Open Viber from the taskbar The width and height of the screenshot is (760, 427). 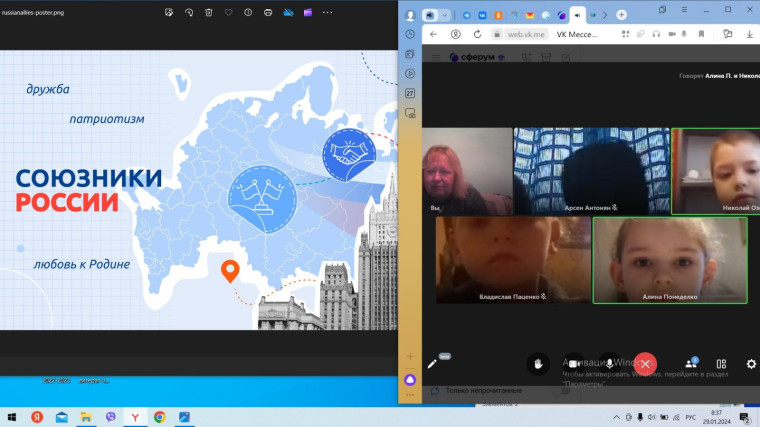click(x=111, y=417)
